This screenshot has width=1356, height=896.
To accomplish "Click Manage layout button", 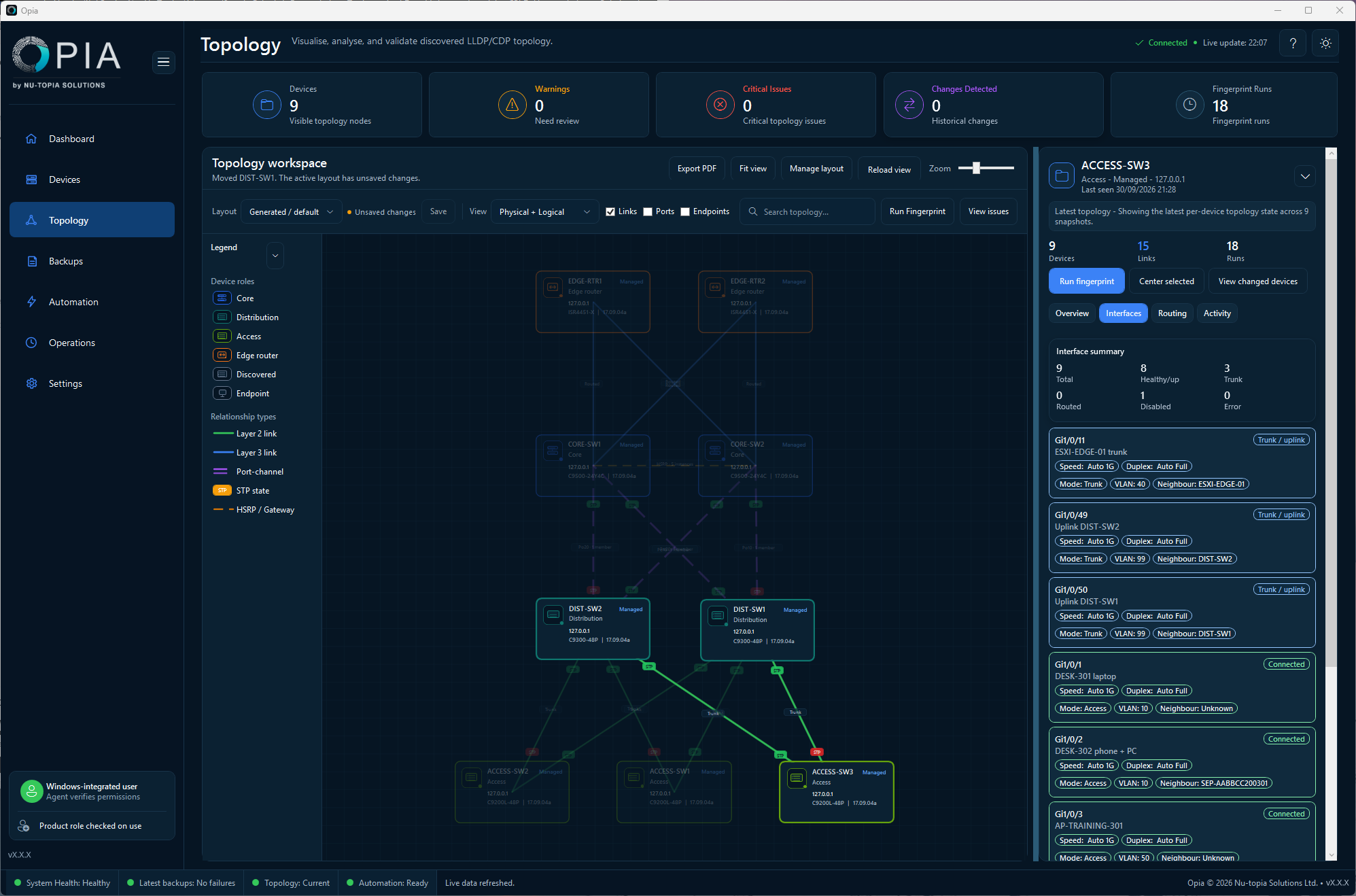I will point(816,169).
